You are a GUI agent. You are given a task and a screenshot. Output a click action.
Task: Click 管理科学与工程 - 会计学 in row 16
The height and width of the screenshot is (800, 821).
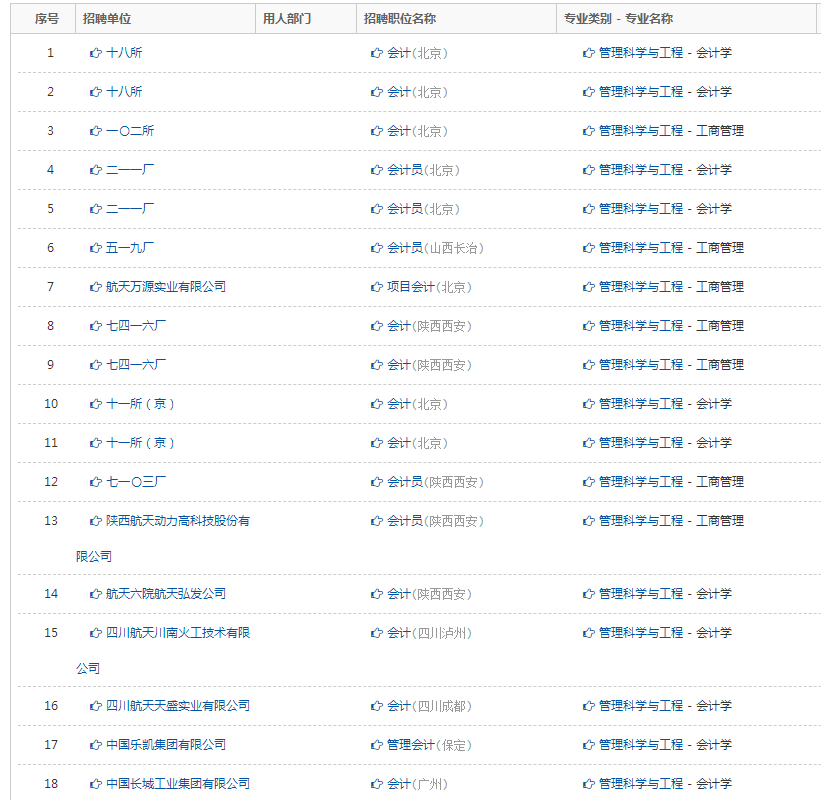(x=665, y=706)
